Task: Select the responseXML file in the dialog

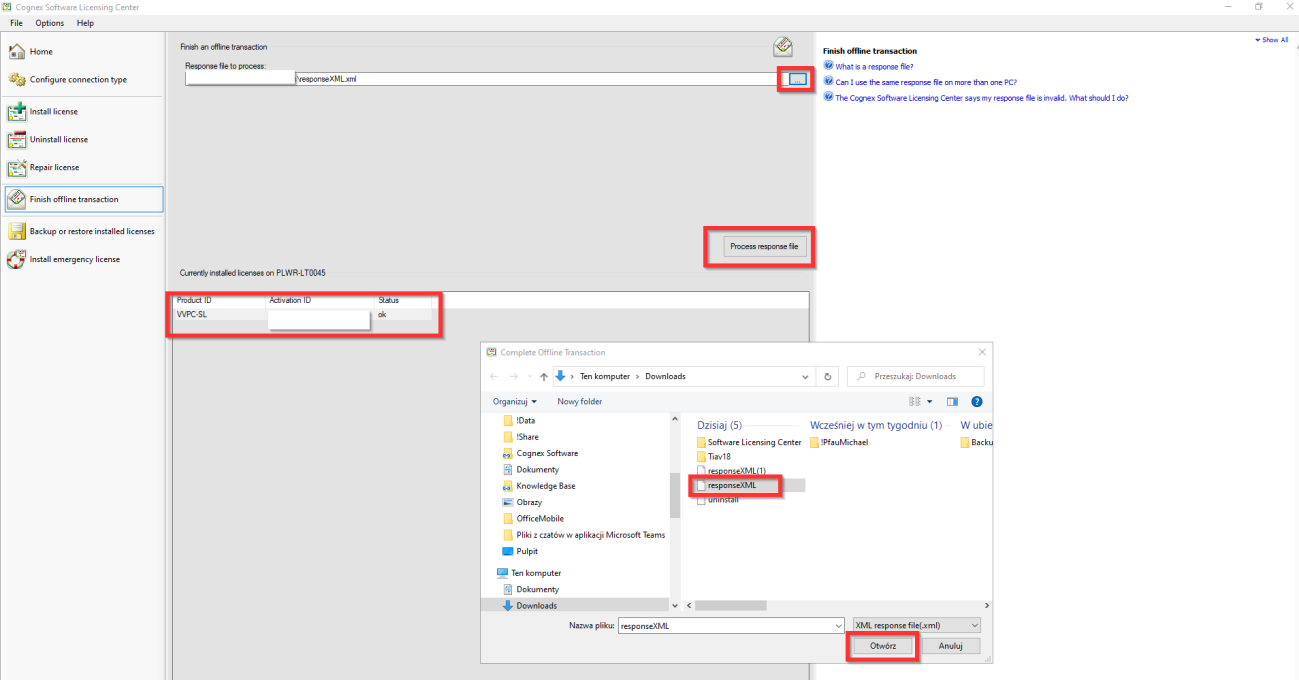Action: (x=733, y=486)
